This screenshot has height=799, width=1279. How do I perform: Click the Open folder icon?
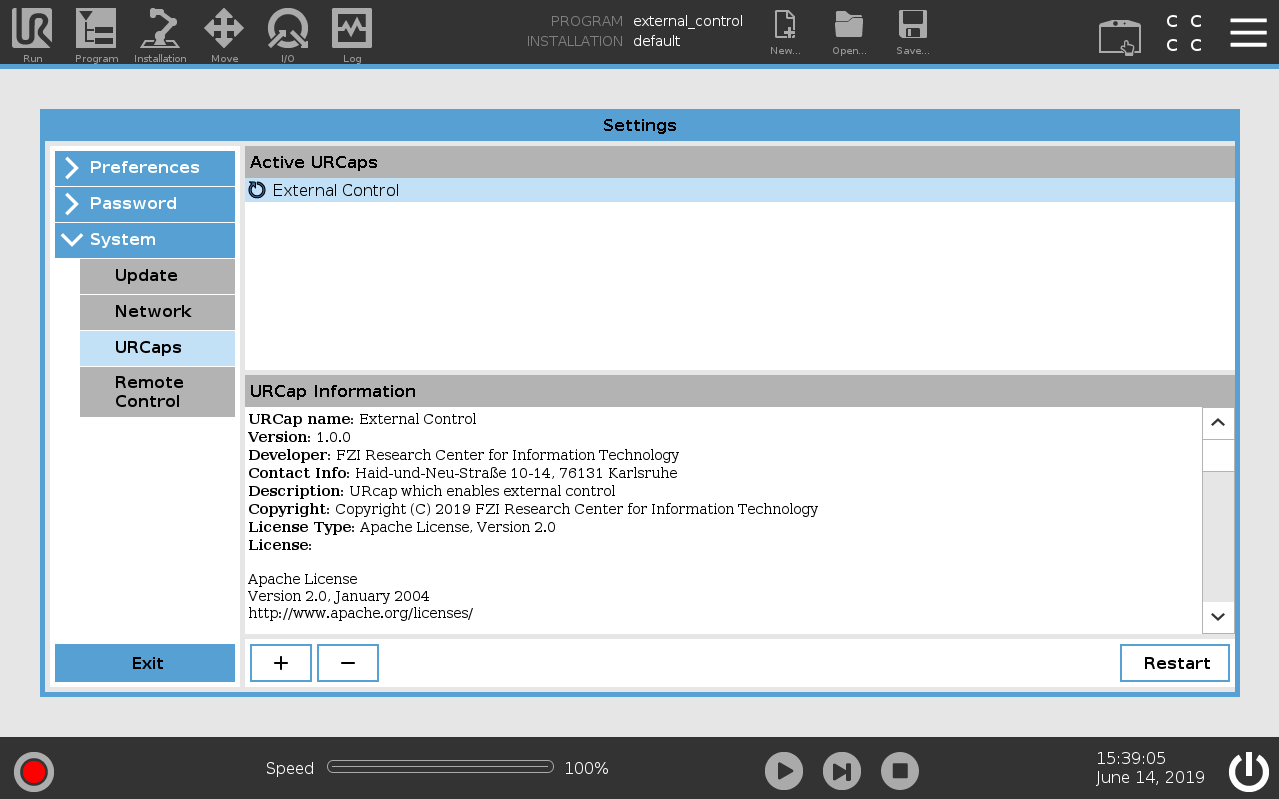click(x=848, y=30)
